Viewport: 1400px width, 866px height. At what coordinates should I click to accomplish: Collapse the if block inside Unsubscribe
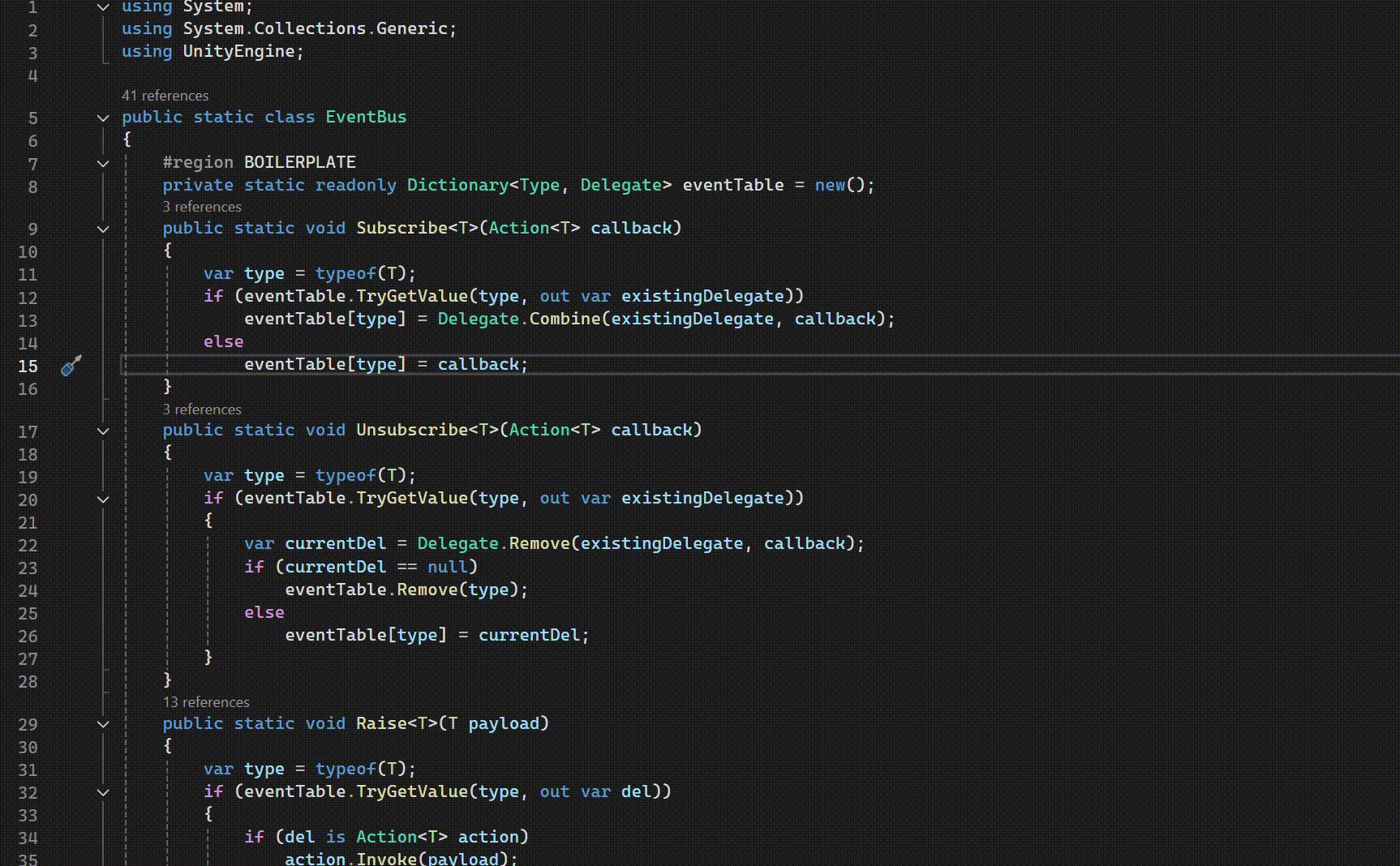coord(103,499)
